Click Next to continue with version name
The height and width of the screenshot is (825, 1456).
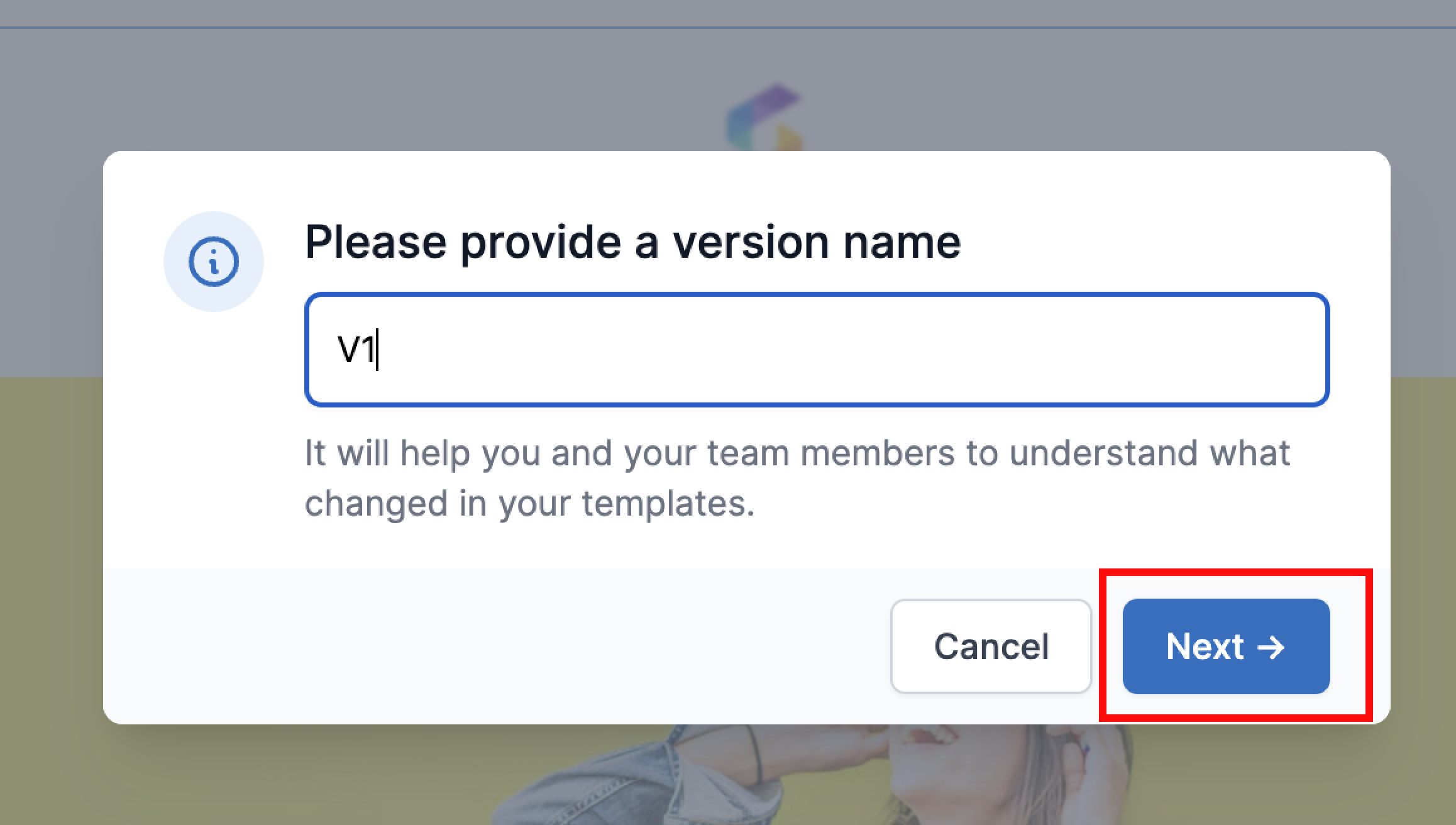1226,646
